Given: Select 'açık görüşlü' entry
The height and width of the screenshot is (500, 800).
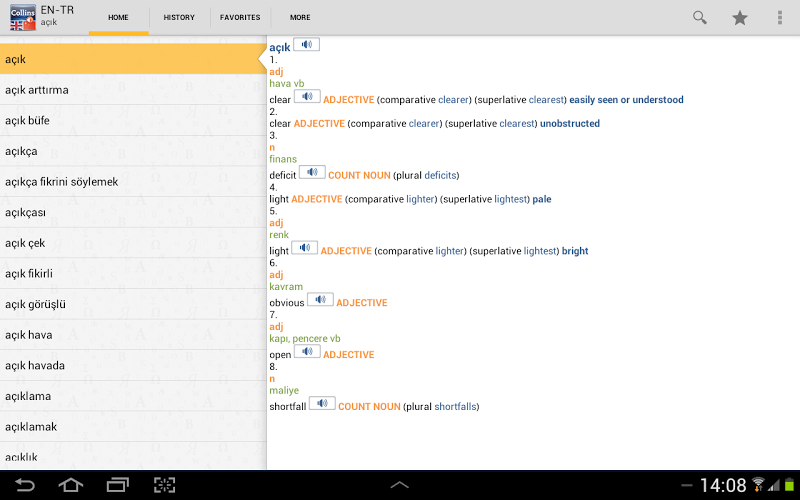Looking at the screenshot, I should (x=133, y=304).
